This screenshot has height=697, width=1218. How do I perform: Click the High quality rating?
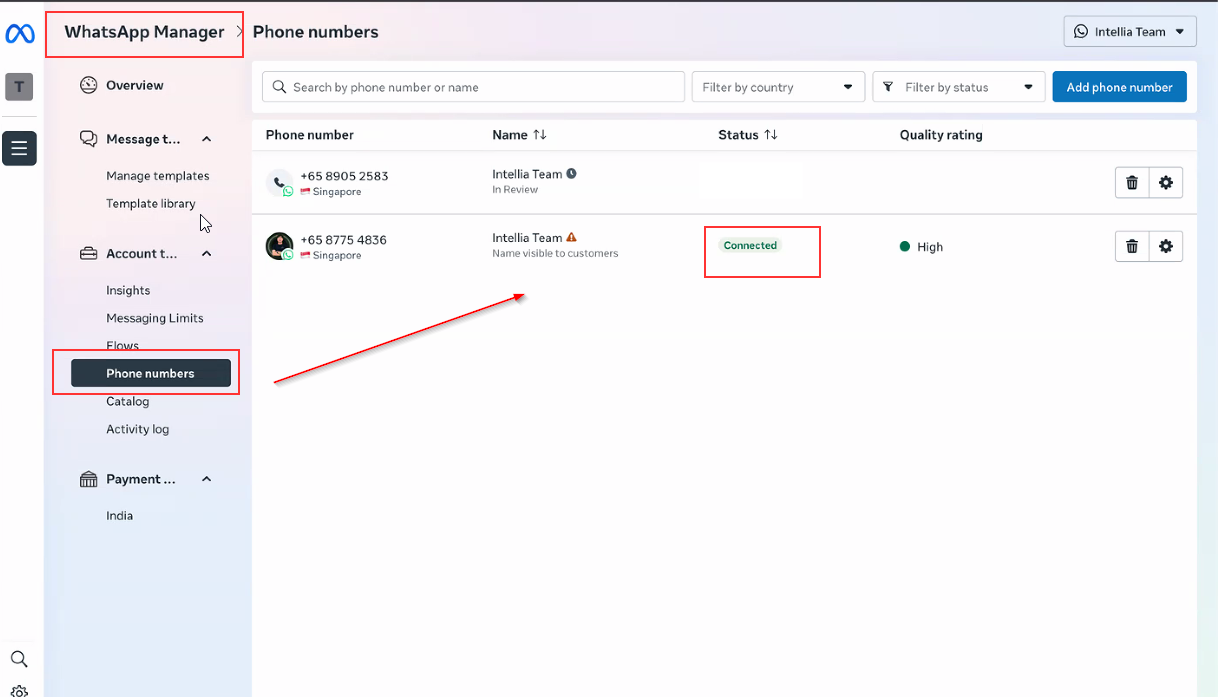pyautogui.click(x=921, y=247)
